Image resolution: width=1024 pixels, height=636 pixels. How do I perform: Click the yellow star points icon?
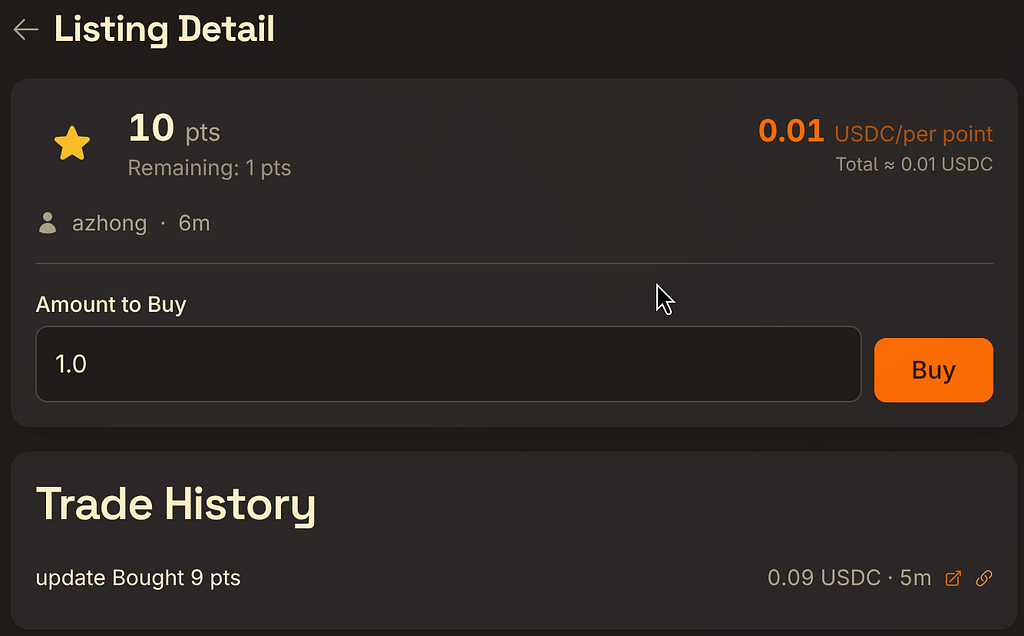pyautogui.click(x=72, y=145)
